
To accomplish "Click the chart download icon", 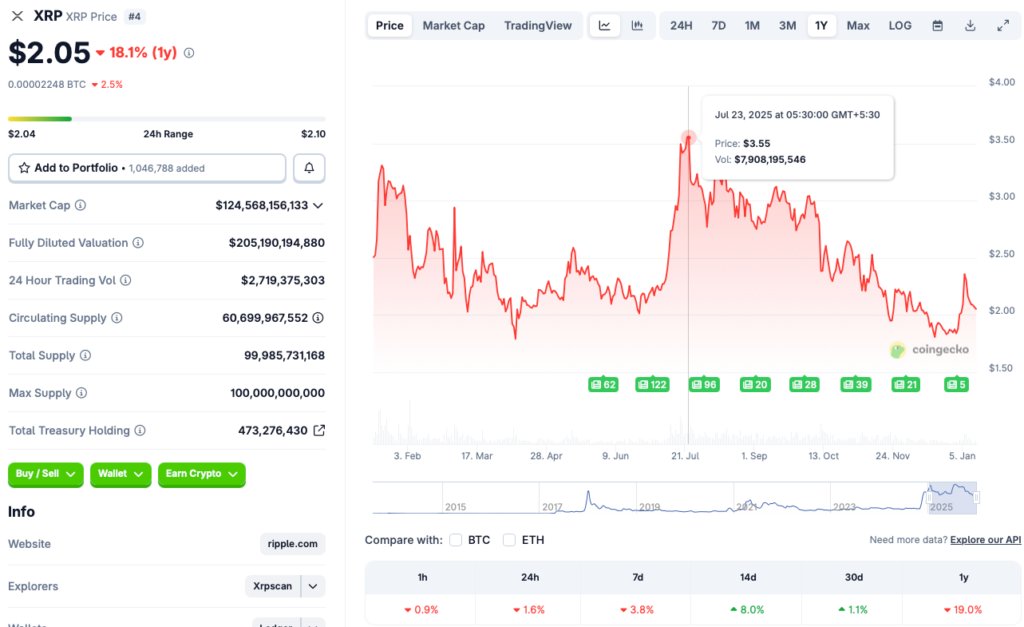I will (969, 25).
